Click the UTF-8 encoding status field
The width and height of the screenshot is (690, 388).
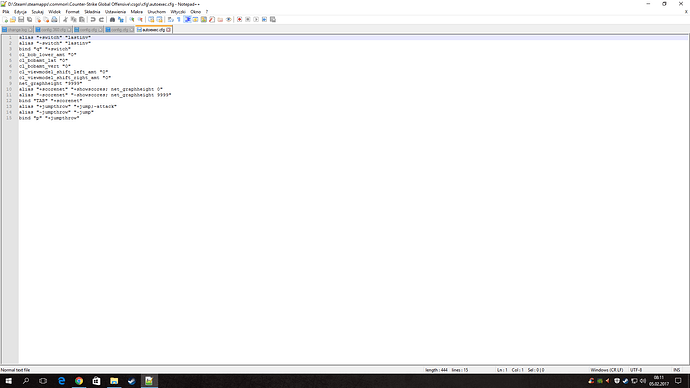coord(636,370)
